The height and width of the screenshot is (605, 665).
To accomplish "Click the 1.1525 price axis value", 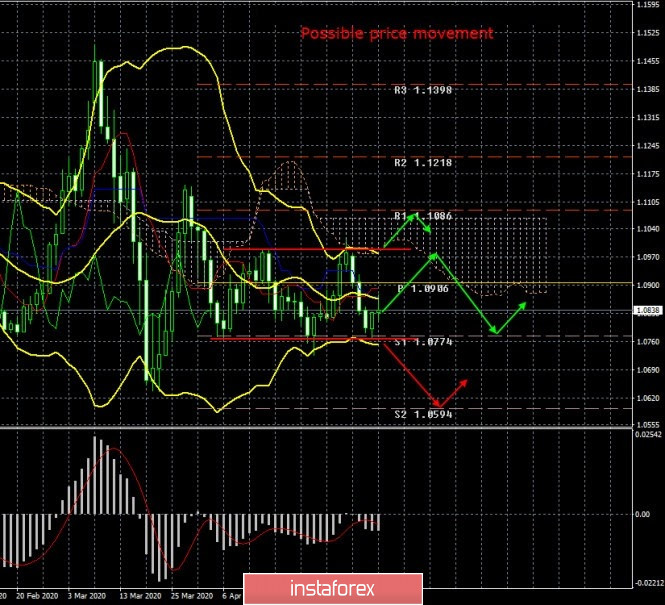I will [648, 33].
